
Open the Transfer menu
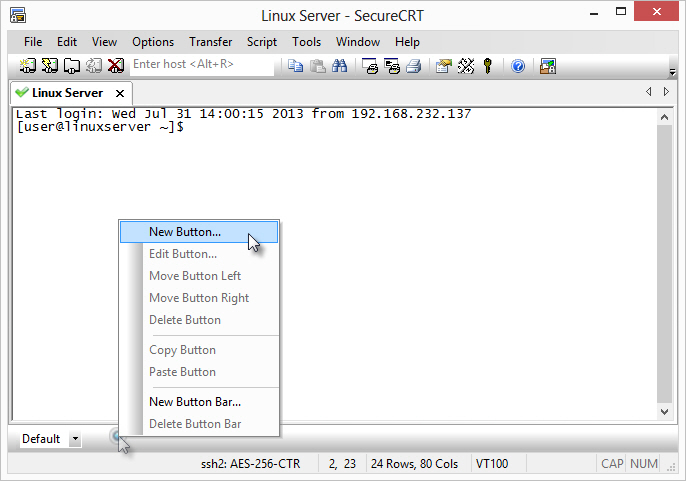pos(210,42)
